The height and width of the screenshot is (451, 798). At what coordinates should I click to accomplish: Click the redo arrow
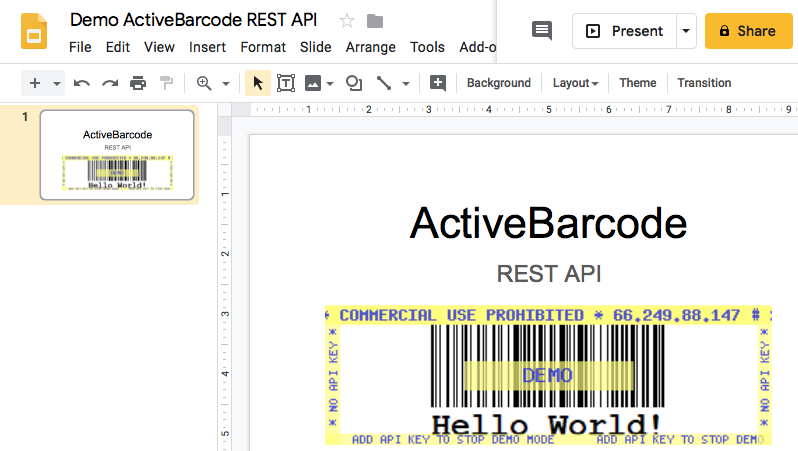tap(110, 83)
